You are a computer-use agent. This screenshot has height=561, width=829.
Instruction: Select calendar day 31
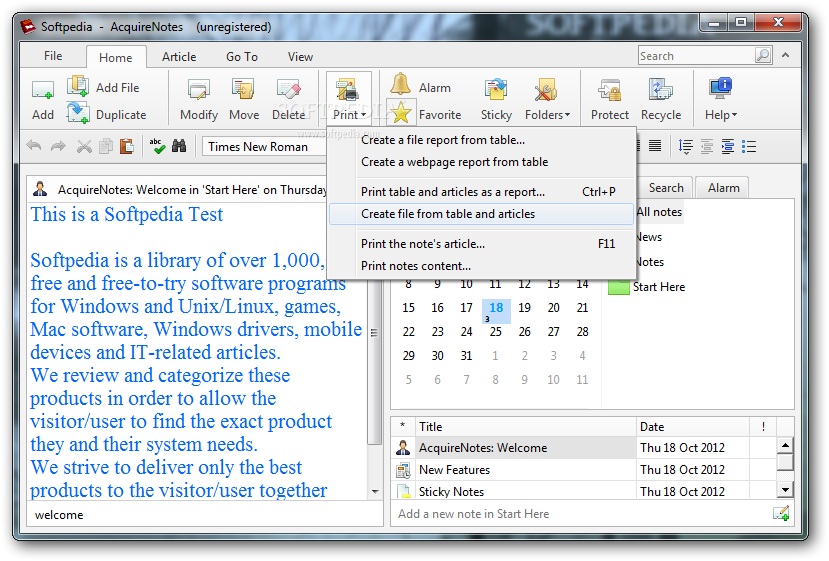point(466,355)
